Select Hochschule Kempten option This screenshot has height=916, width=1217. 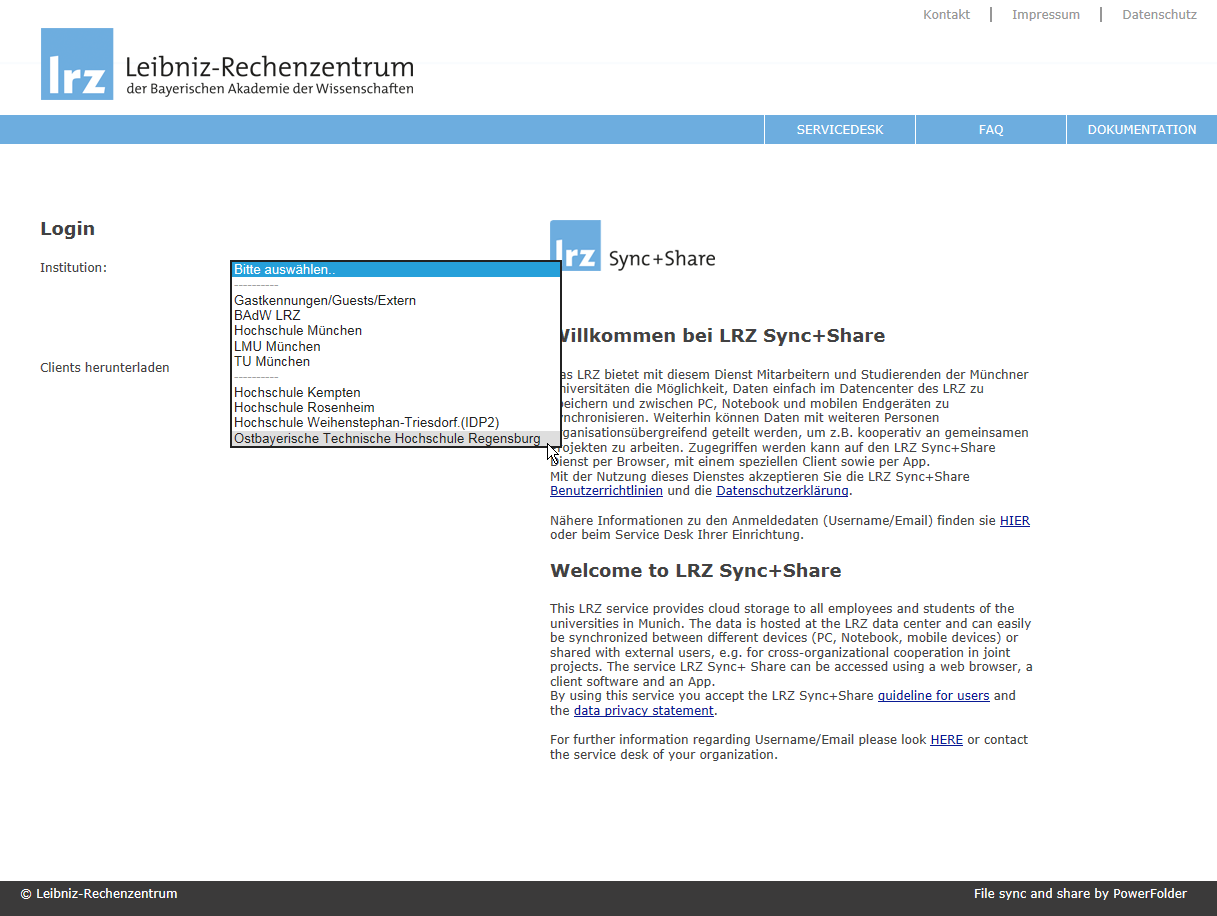pos(297,392)
